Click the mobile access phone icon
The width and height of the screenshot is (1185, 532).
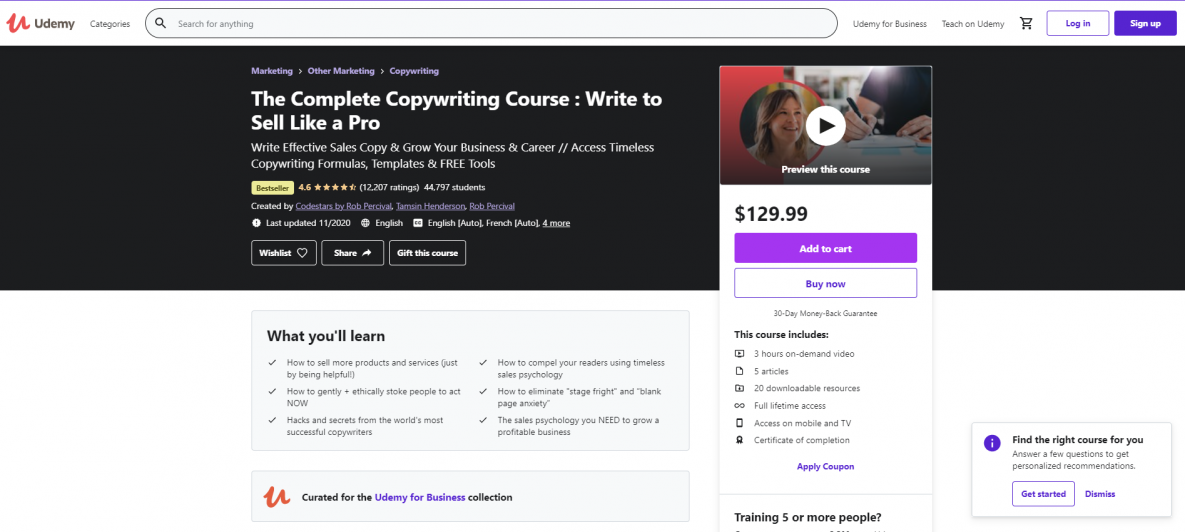pos(739,423)
